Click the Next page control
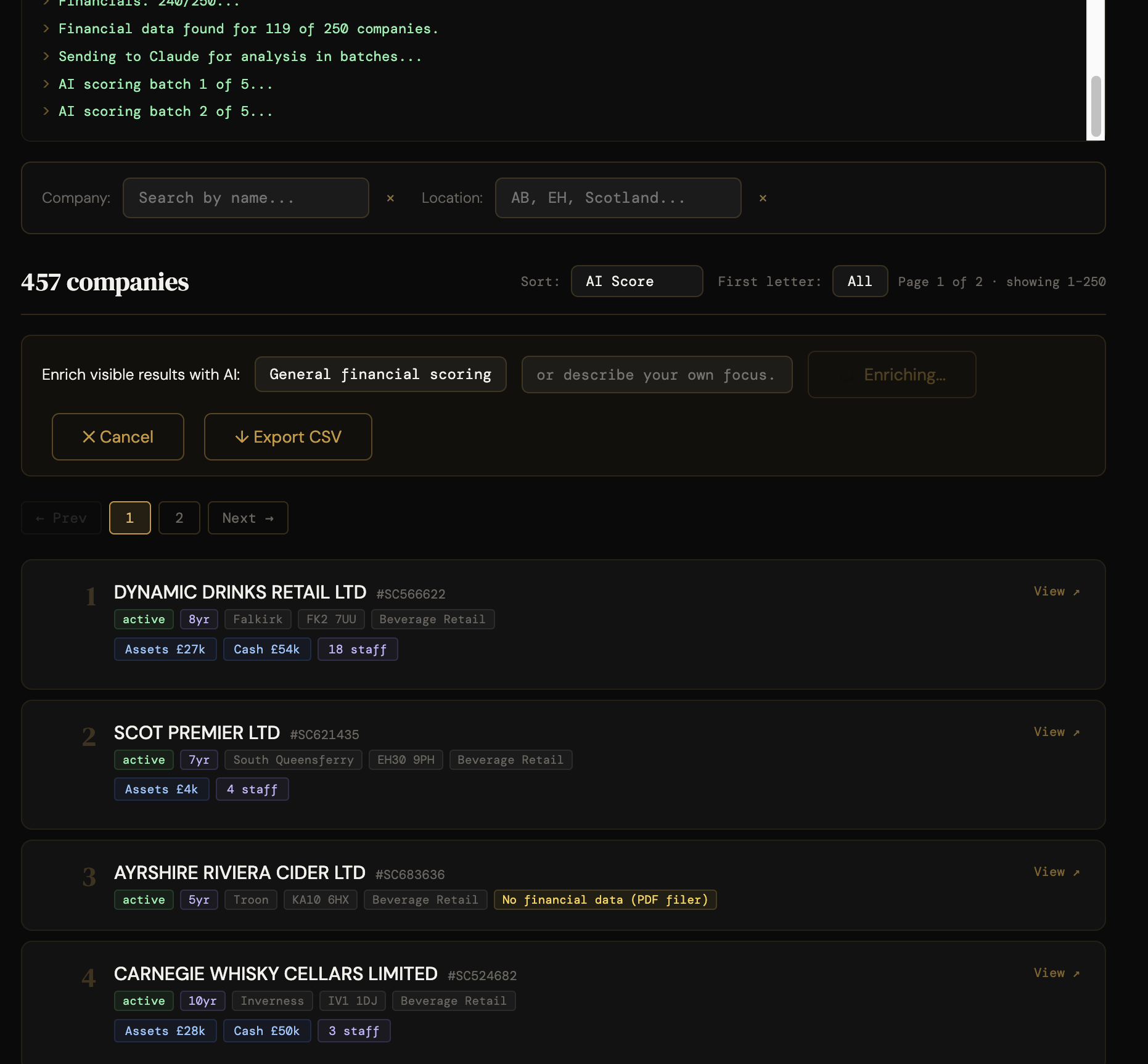 [247, 518]
